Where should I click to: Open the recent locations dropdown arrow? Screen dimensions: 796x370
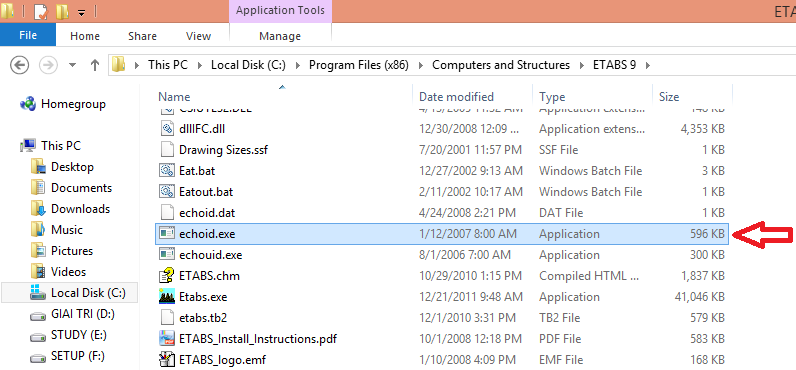pos(72,65)
